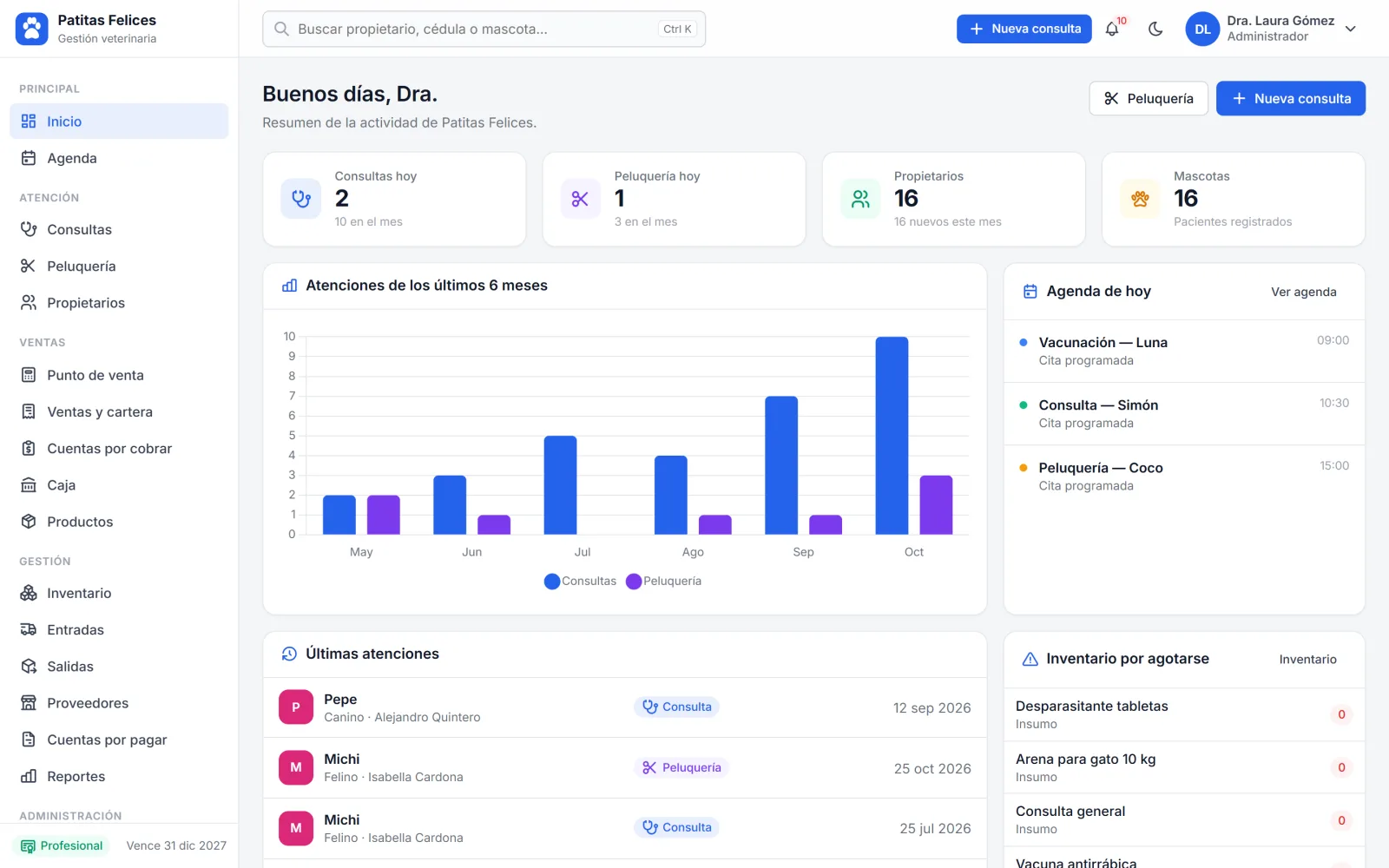Image resolution: width=1389 pixels, height=868 pixels.
Task: Click the Consultas stethoscope icon in sidebar
Action: (29, 229)
